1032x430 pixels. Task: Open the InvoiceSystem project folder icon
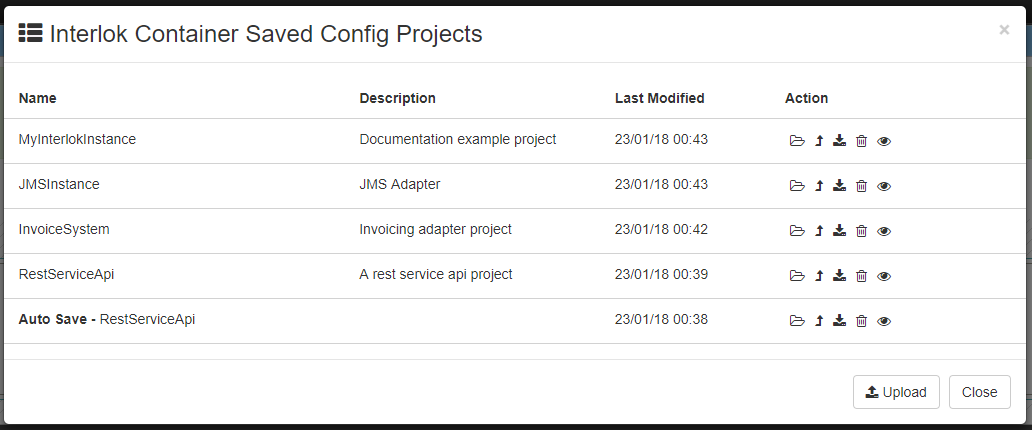[797, 230]
